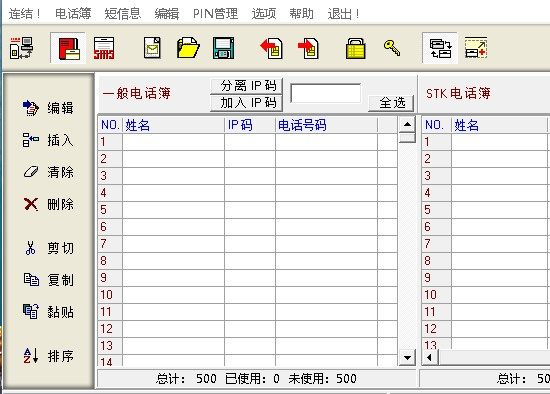Click the general phonebook scrollbar thumb
The image size is (550, 394).
[407, 137]
